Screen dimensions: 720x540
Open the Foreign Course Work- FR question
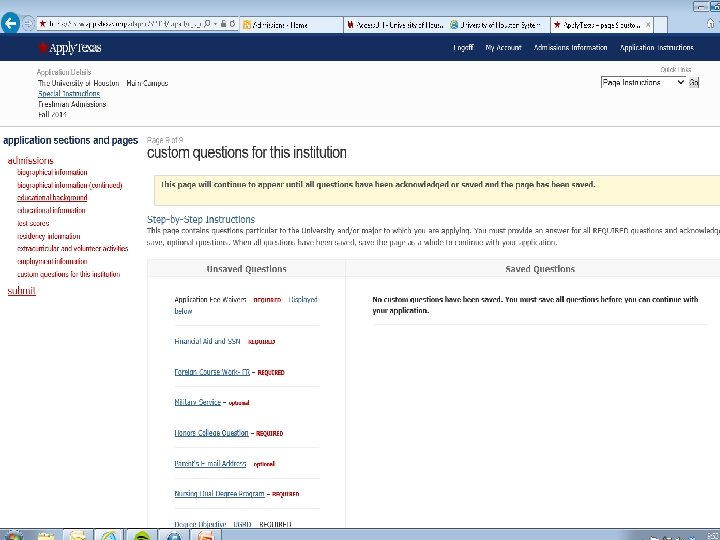(x=212, y=372)
